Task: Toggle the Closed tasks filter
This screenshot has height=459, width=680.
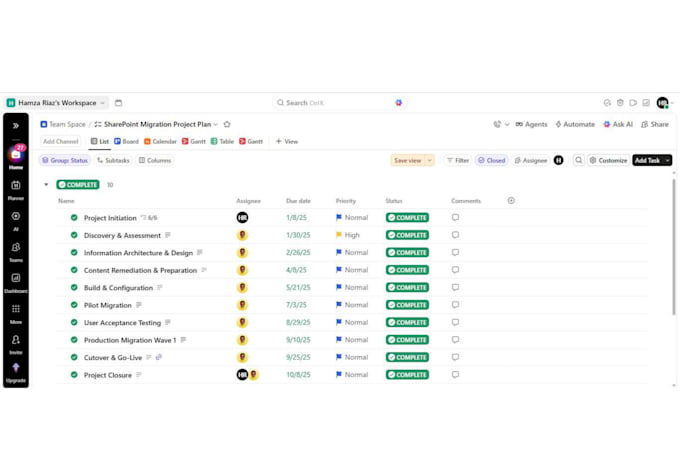Action: (491, 161)
